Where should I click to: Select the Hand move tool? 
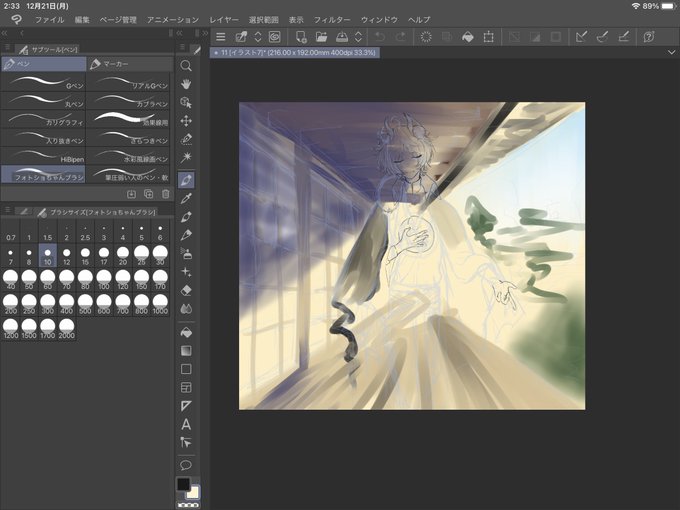coord(186,84)
